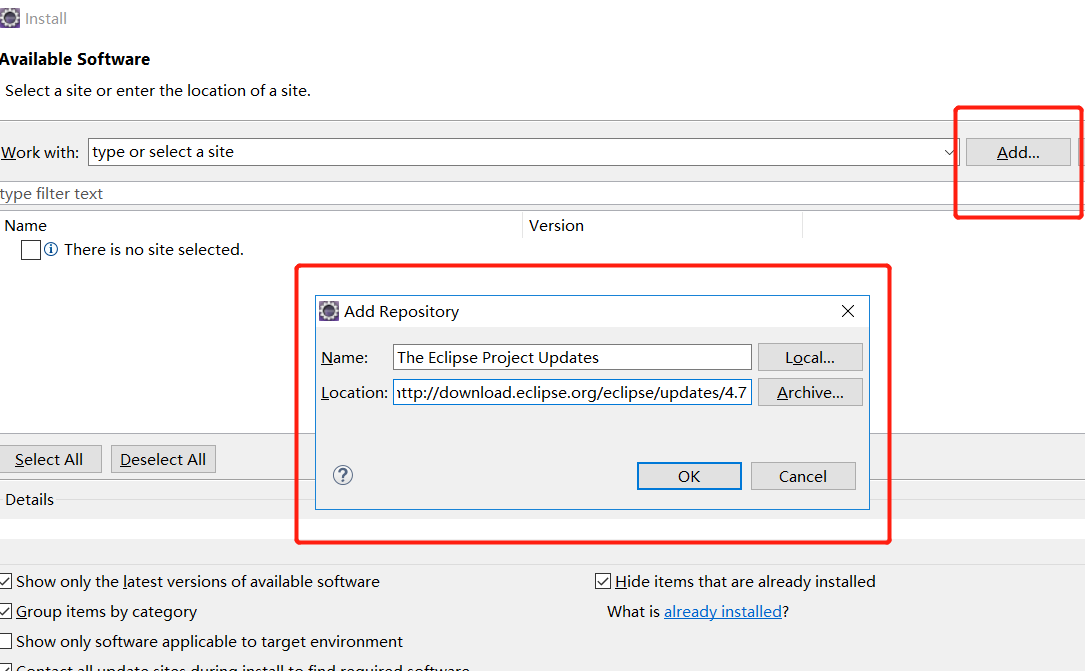Viewport: 1085px width, 671px height.
Task: Click OK in Add Repository dialog
Action: pyautogui.click(x=689, y=476)
